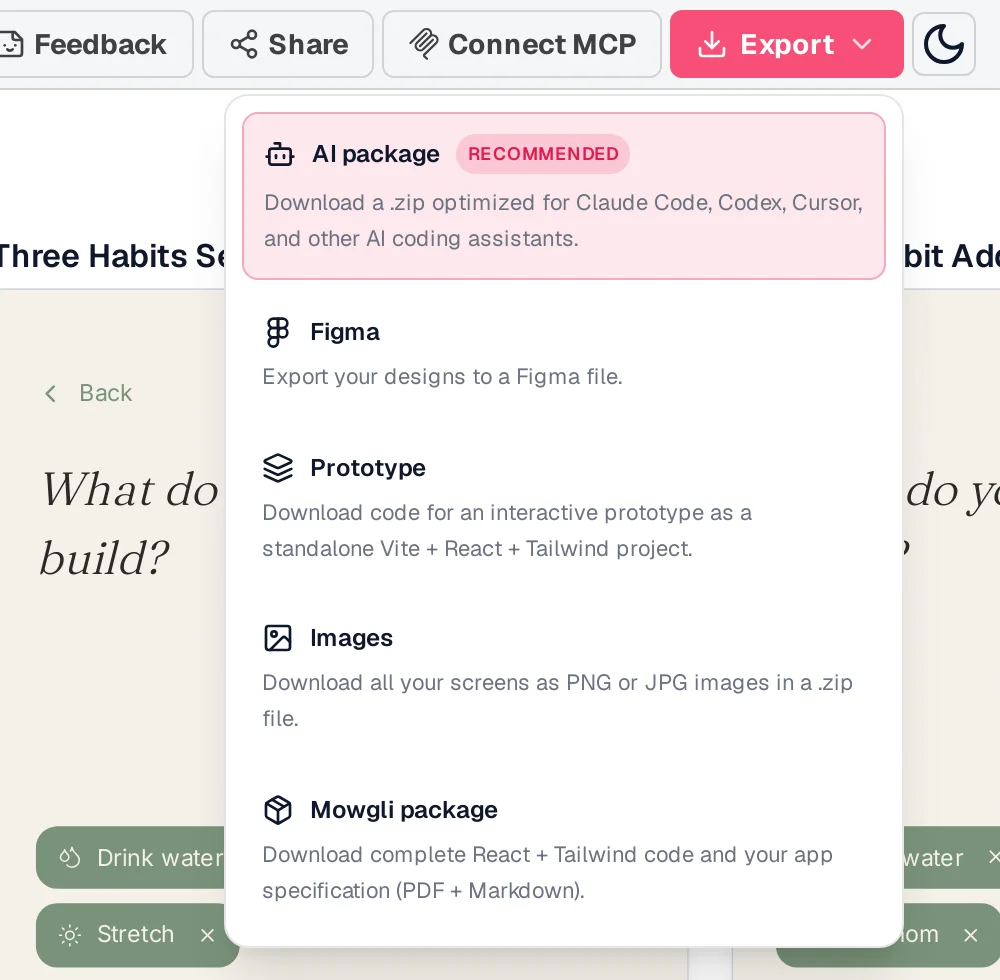The height and width of the screenshot is (980, 1000).
Task: Remove the Stretch chip via its X
Action: tap(207, 935)
